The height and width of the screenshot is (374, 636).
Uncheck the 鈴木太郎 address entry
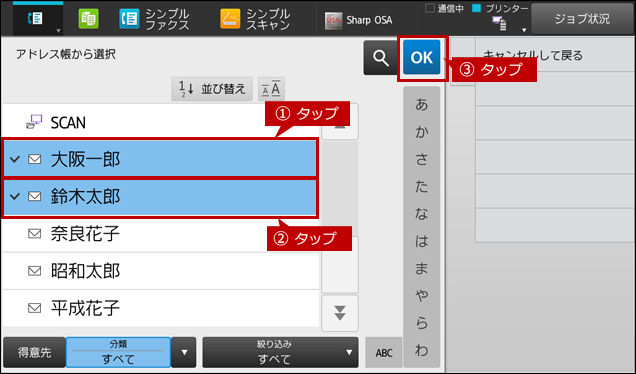coord(160,197)
